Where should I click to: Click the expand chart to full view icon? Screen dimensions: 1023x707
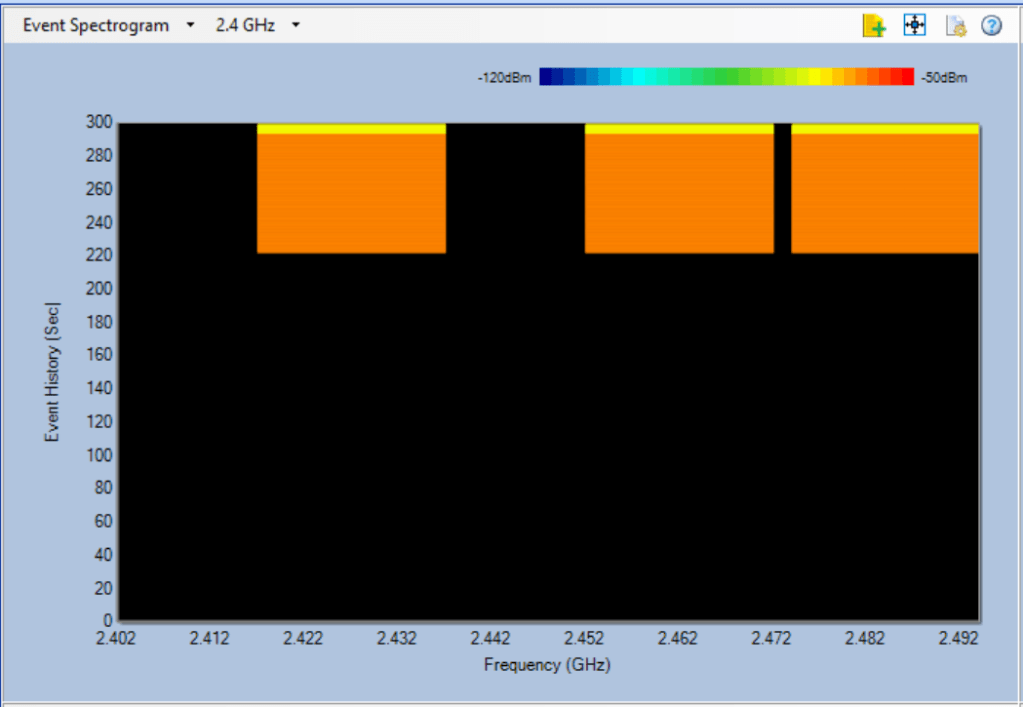tap(914, 26)
